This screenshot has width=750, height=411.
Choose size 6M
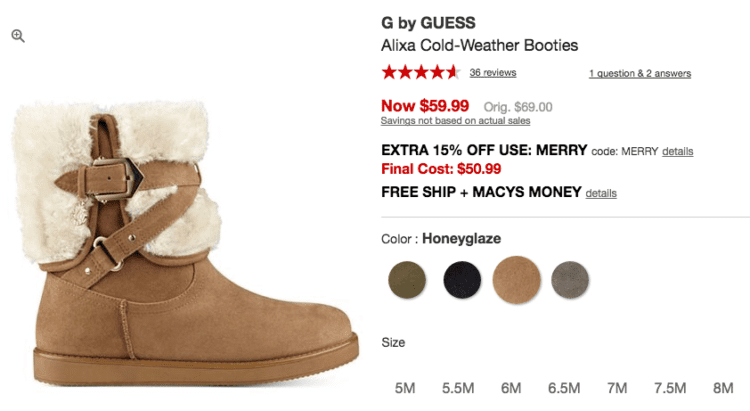tap(511, 388)
